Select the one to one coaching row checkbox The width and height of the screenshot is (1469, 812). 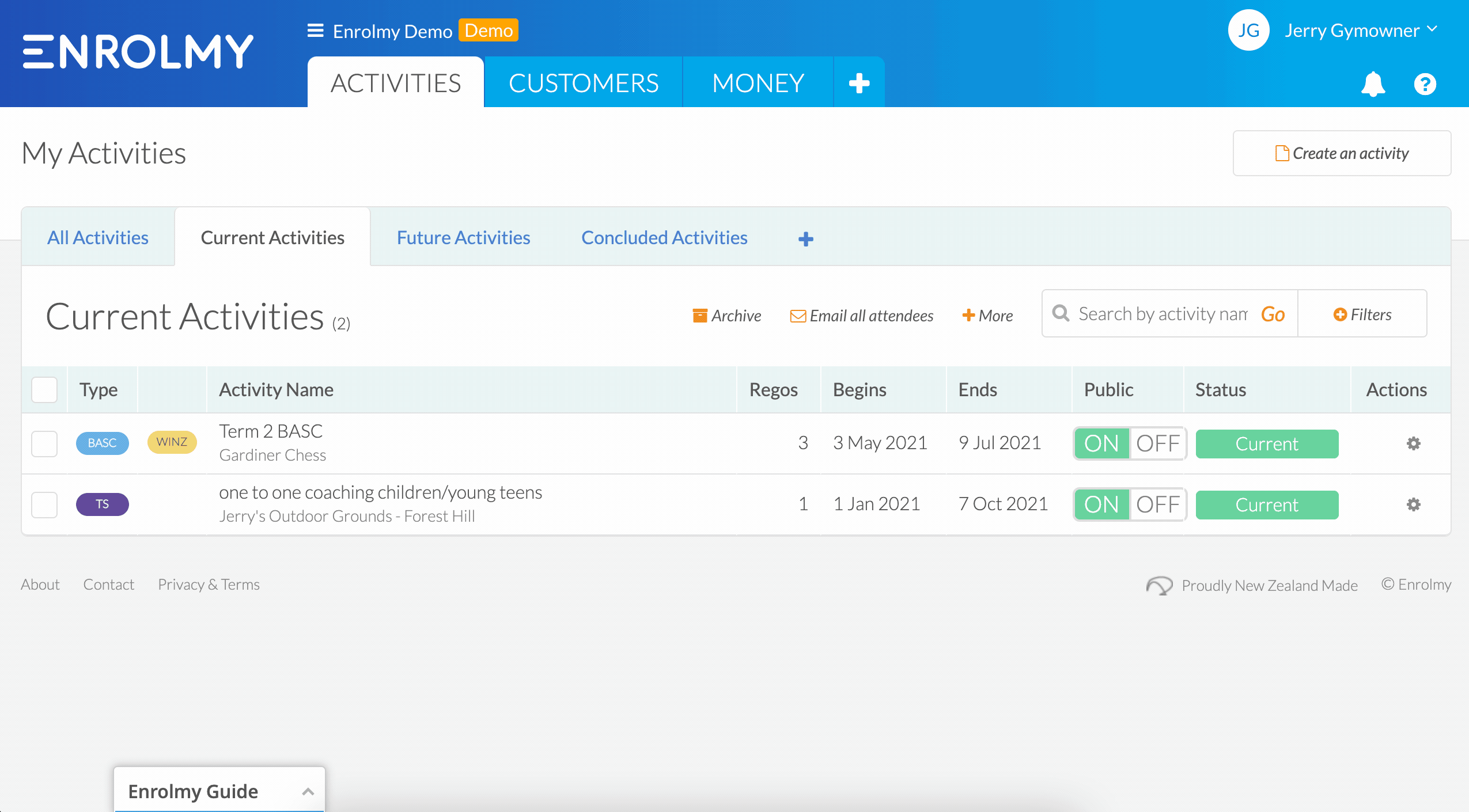coord(44,505)
